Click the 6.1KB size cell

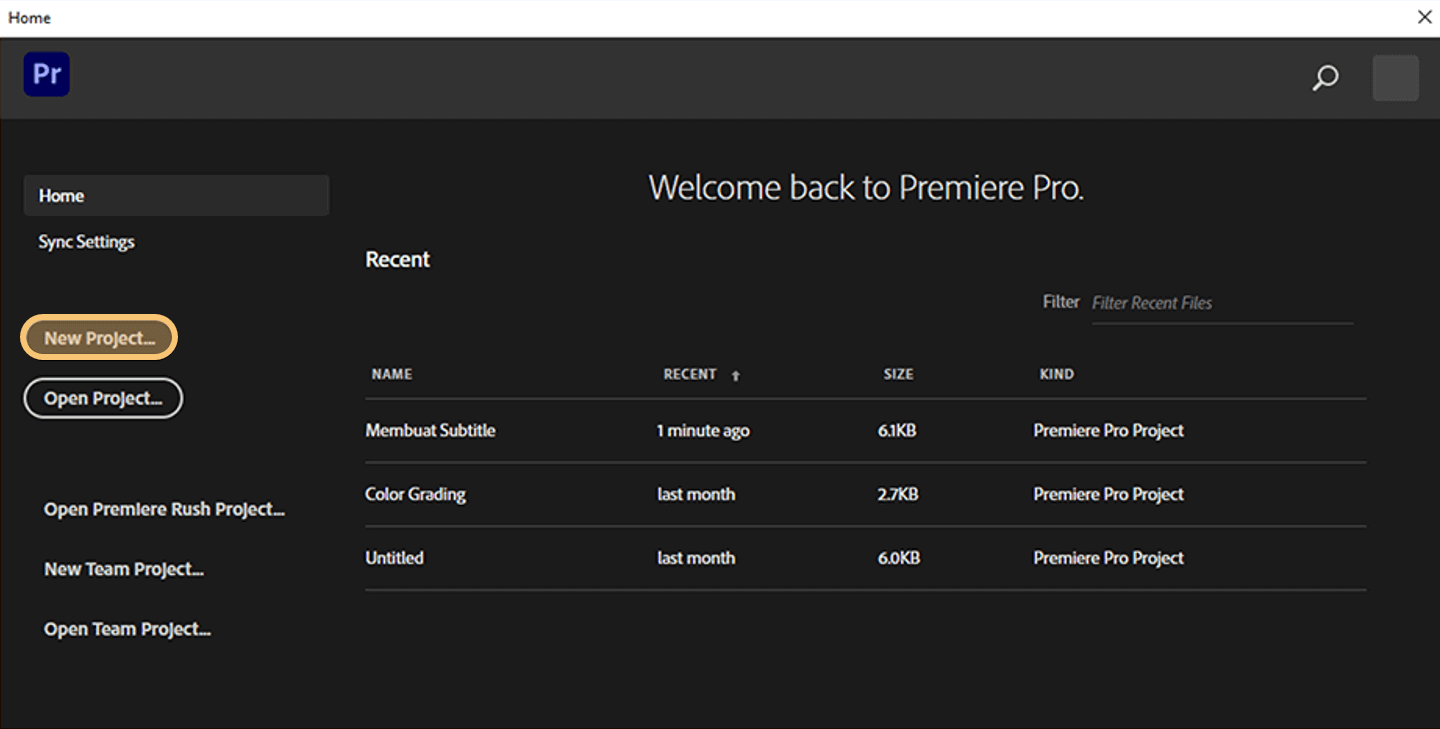pos(897,431)
